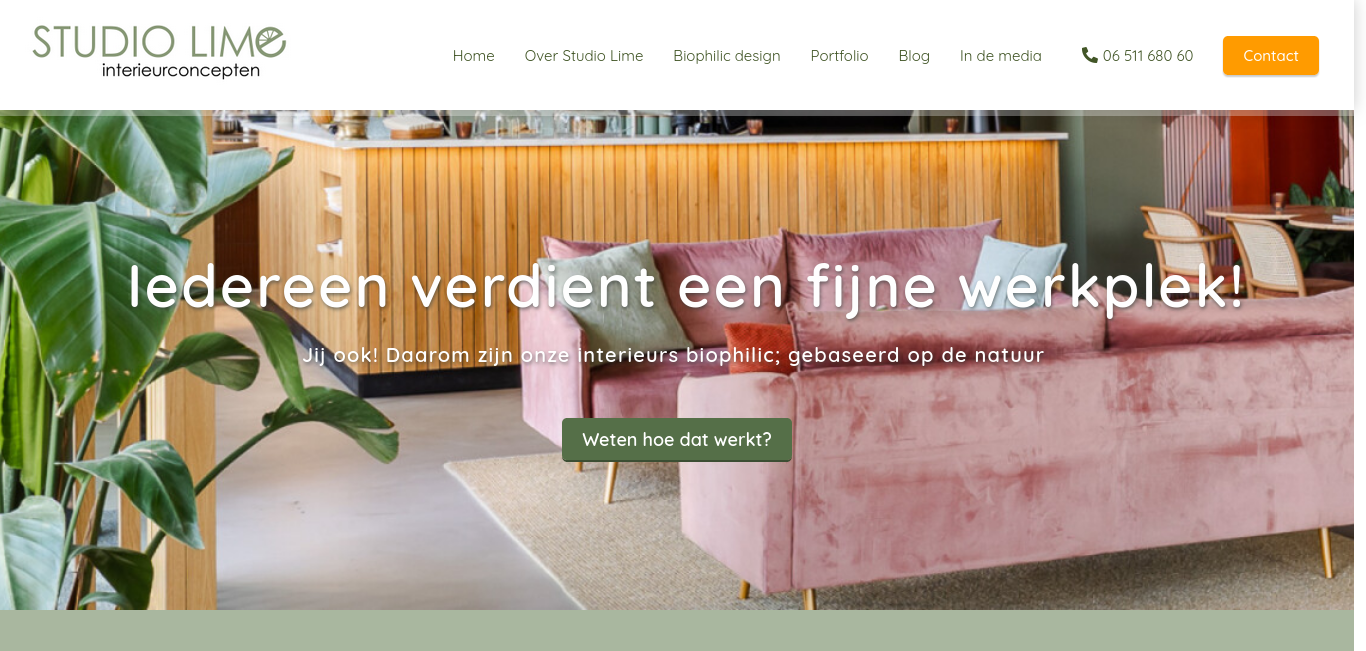Click the Studio Lime logo
Screen dimensions: 1366x651
point(159,53)
